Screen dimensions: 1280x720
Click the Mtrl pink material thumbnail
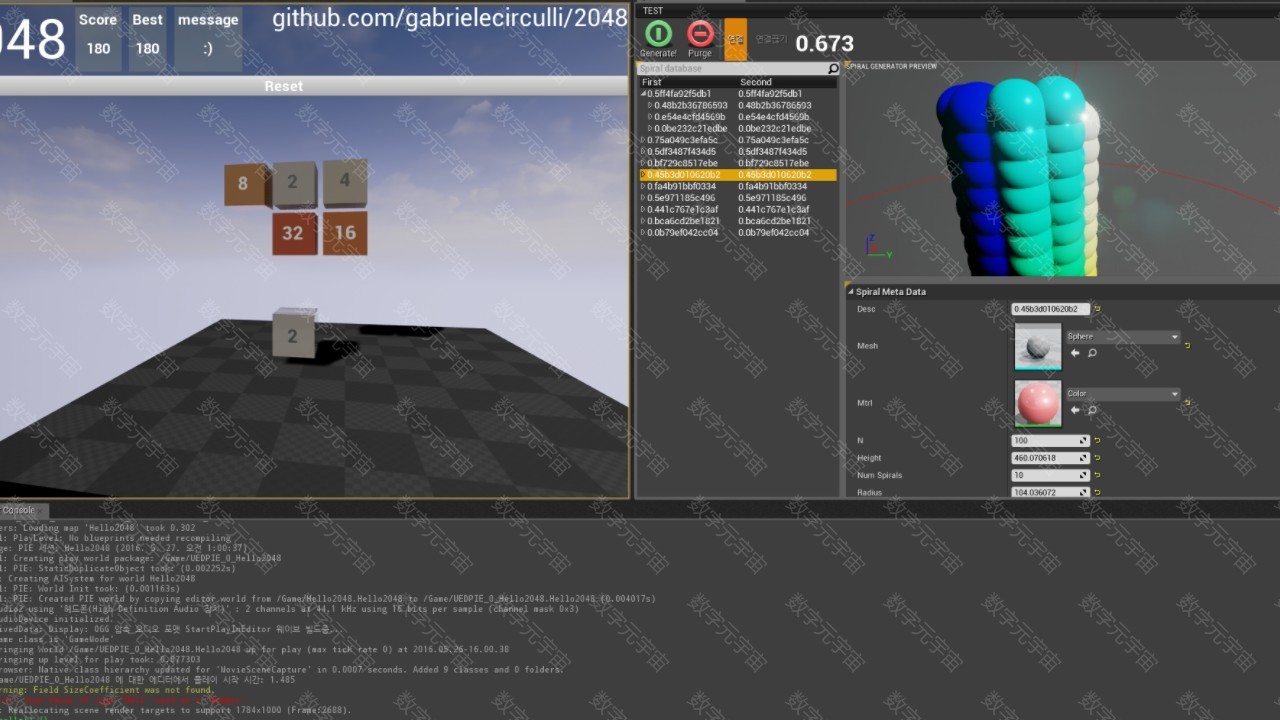1037,403
